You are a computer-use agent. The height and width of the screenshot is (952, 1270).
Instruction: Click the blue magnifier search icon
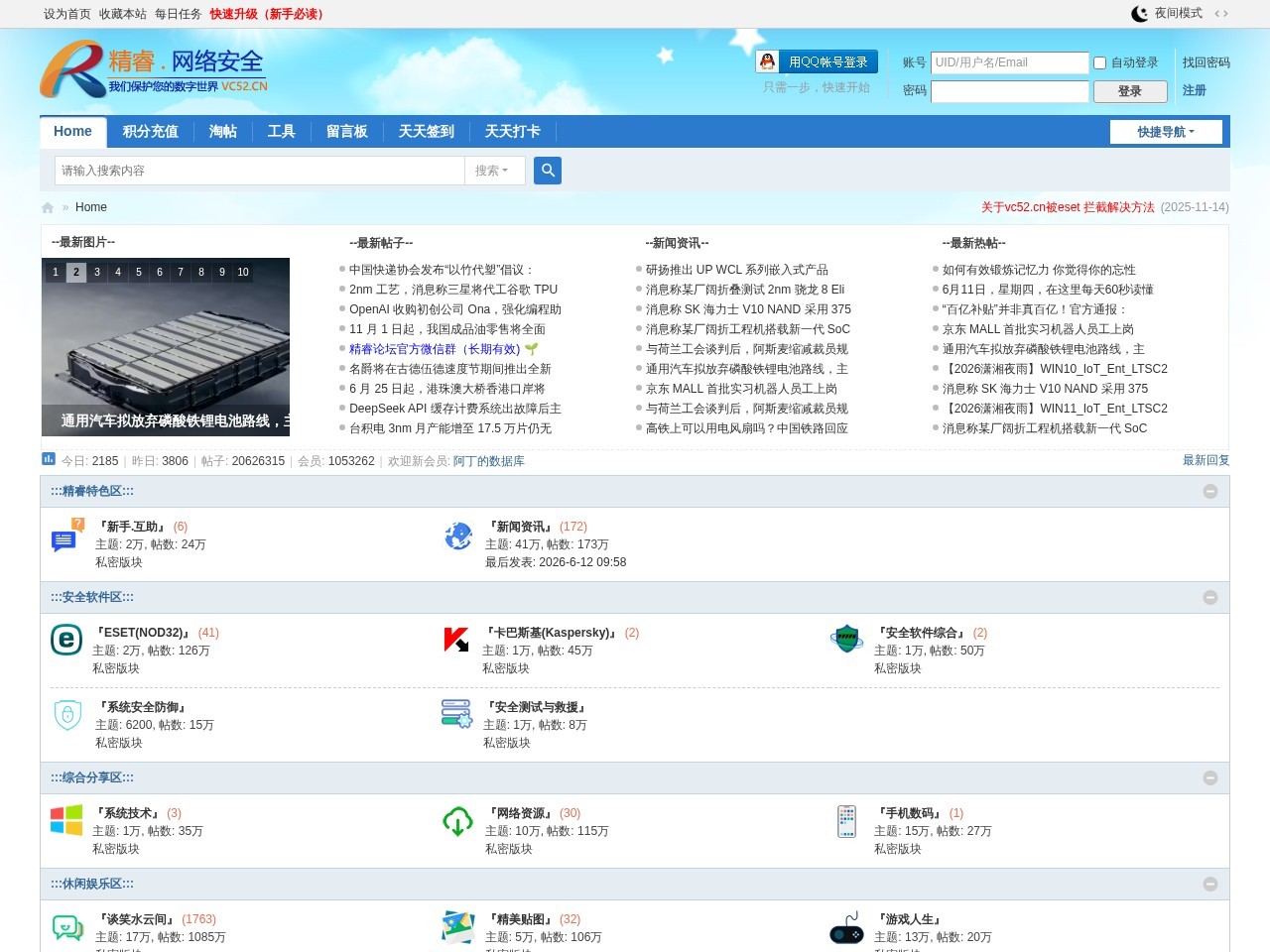(548, 171)
